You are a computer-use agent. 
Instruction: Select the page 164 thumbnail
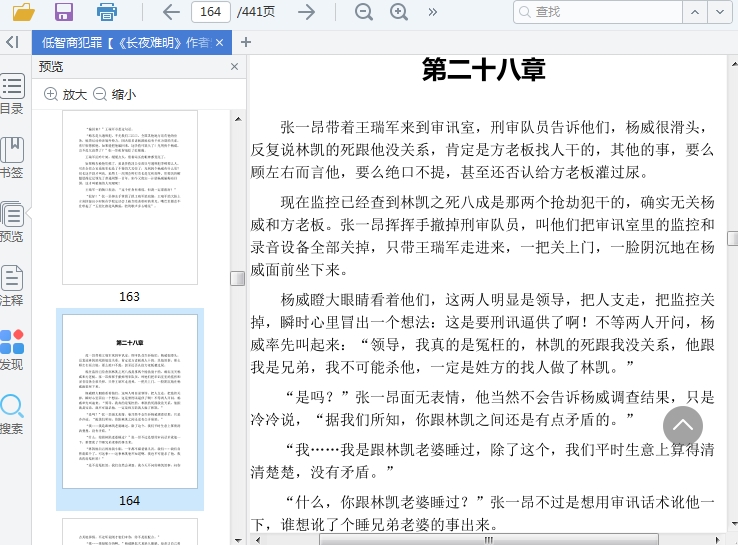[x=130, y=401]
